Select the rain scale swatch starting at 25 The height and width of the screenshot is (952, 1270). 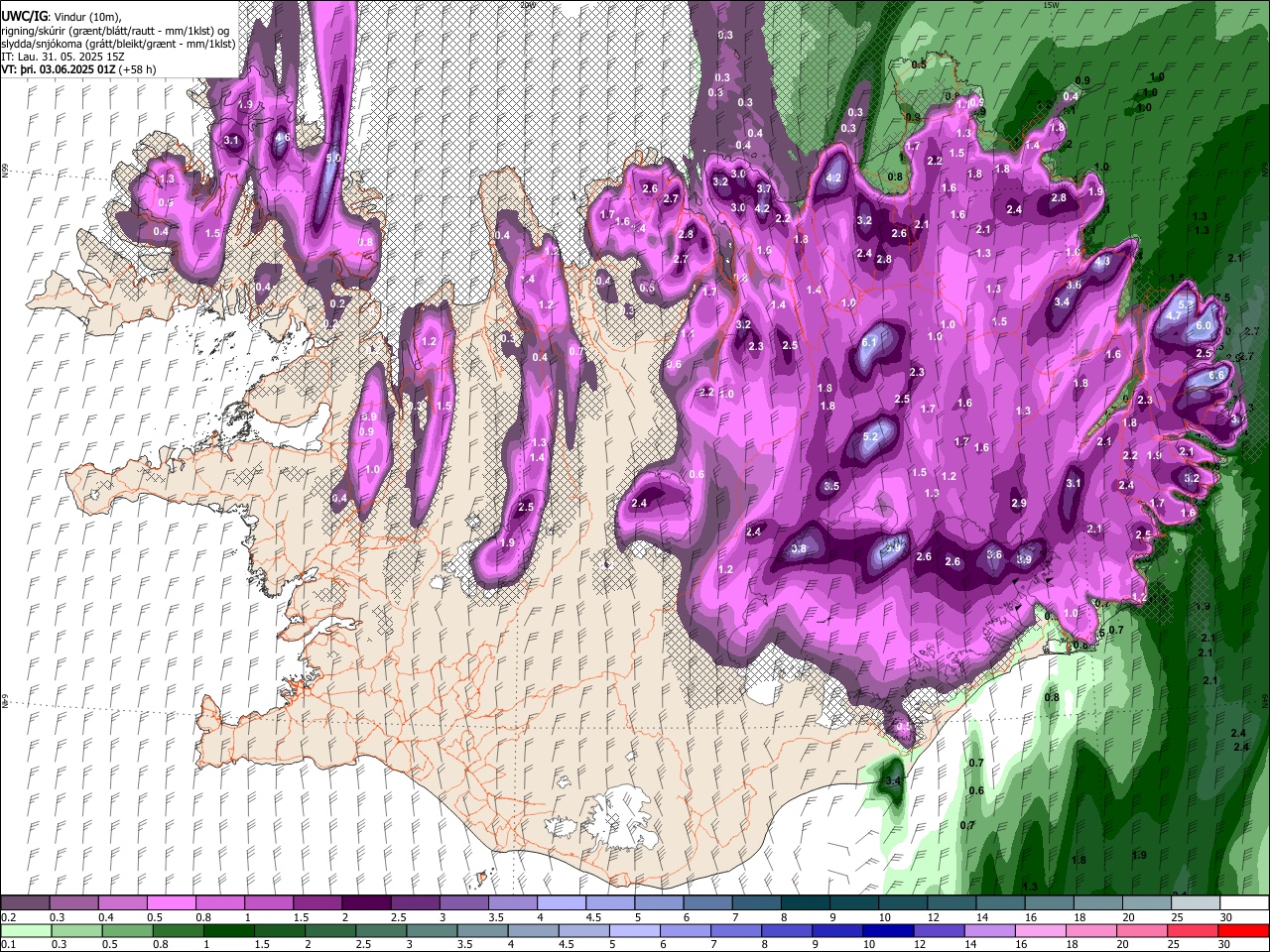tap(1193, 930)
